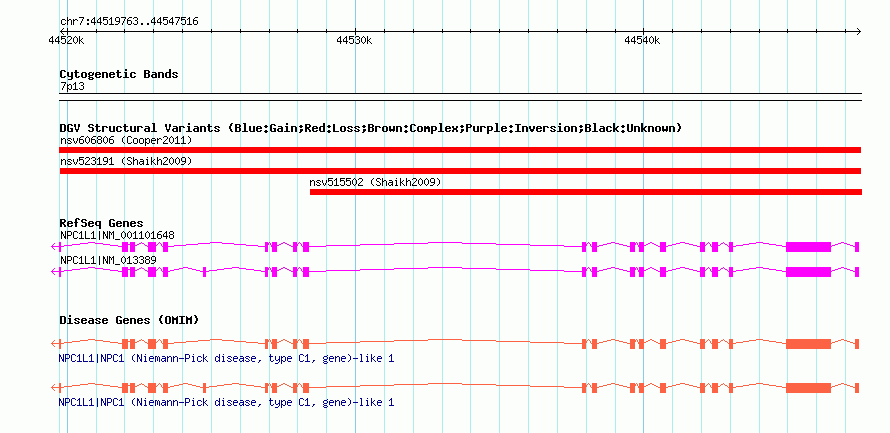Select the red bar under nsv515502
This screenshot has width=890, height=433.
[x=586, y=192]
